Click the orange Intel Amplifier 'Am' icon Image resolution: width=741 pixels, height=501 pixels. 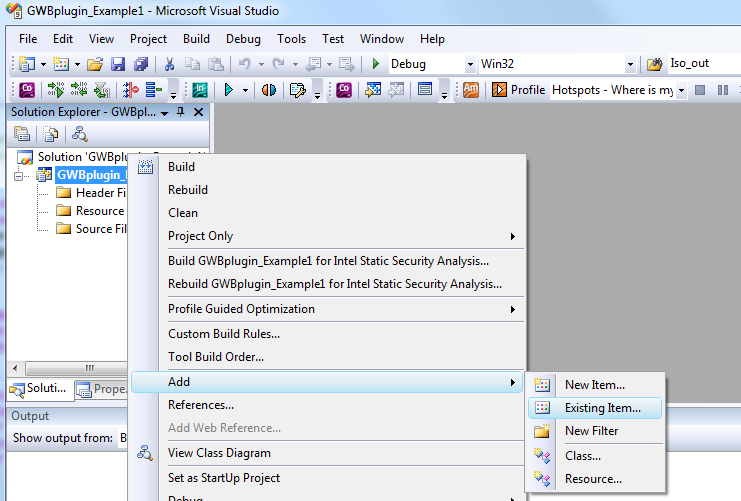(471, 89)
